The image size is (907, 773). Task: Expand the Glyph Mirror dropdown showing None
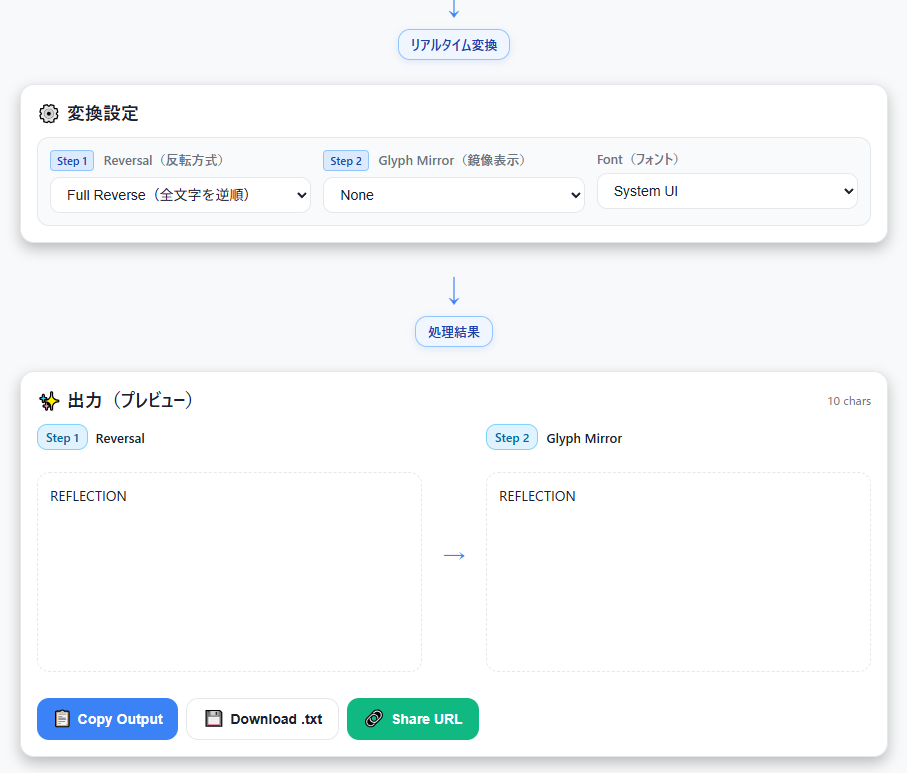453,195
